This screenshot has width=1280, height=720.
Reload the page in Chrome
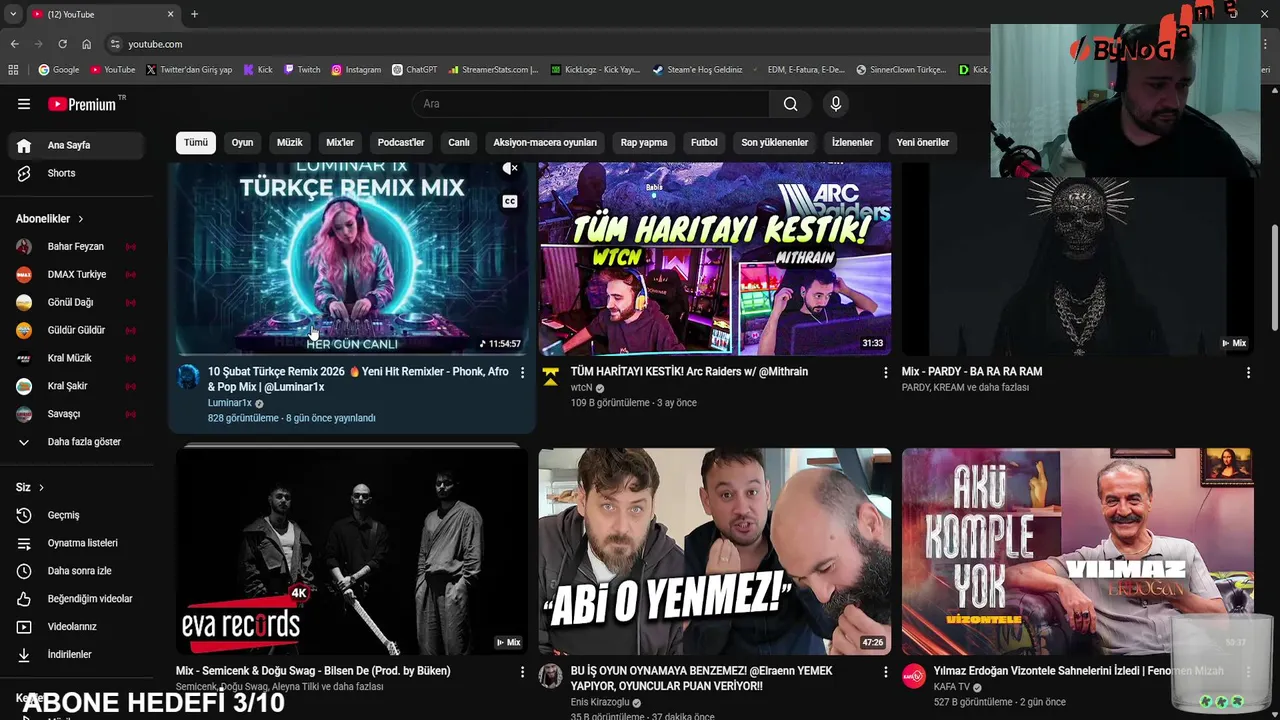tap(62, 44)
